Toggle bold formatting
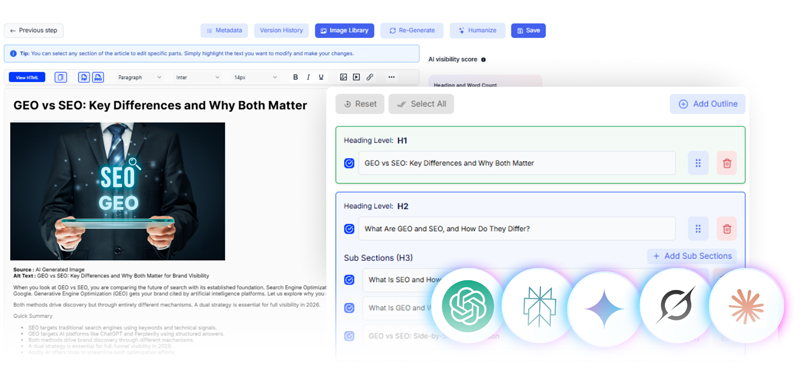800x373 pixels. [x=295, y=78]
